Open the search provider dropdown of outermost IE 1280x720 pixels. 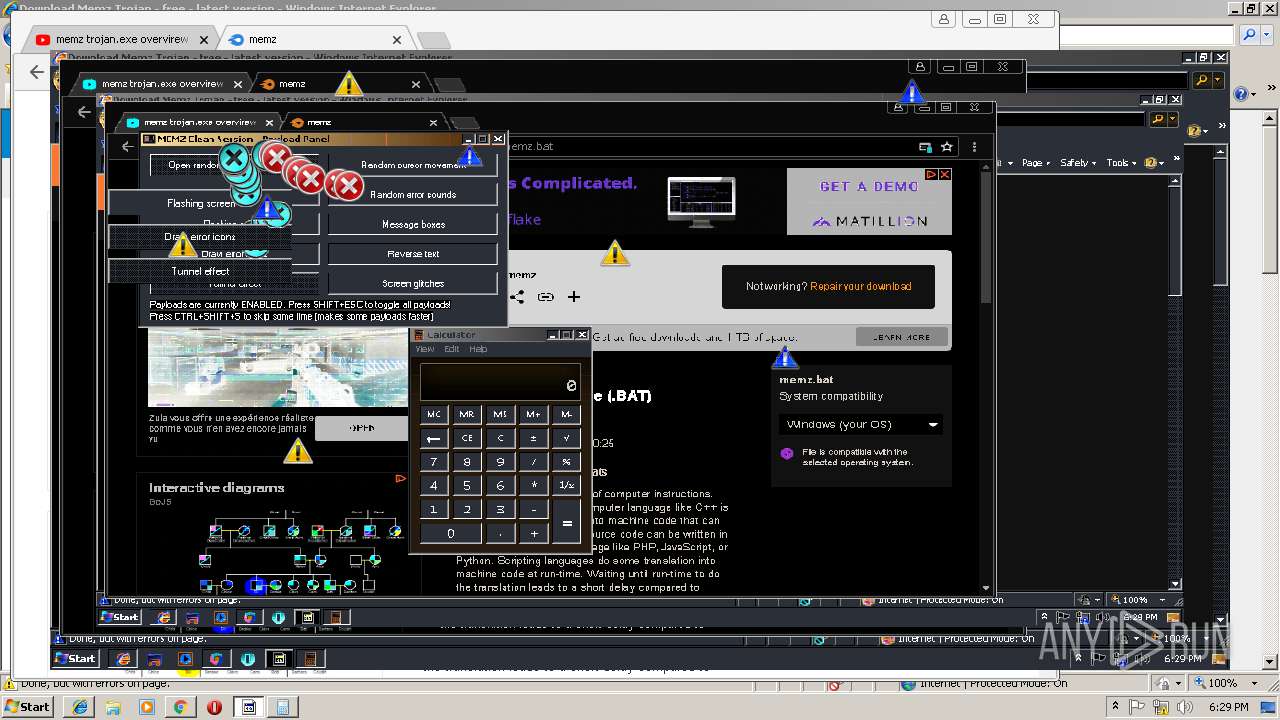(1265, 35)
